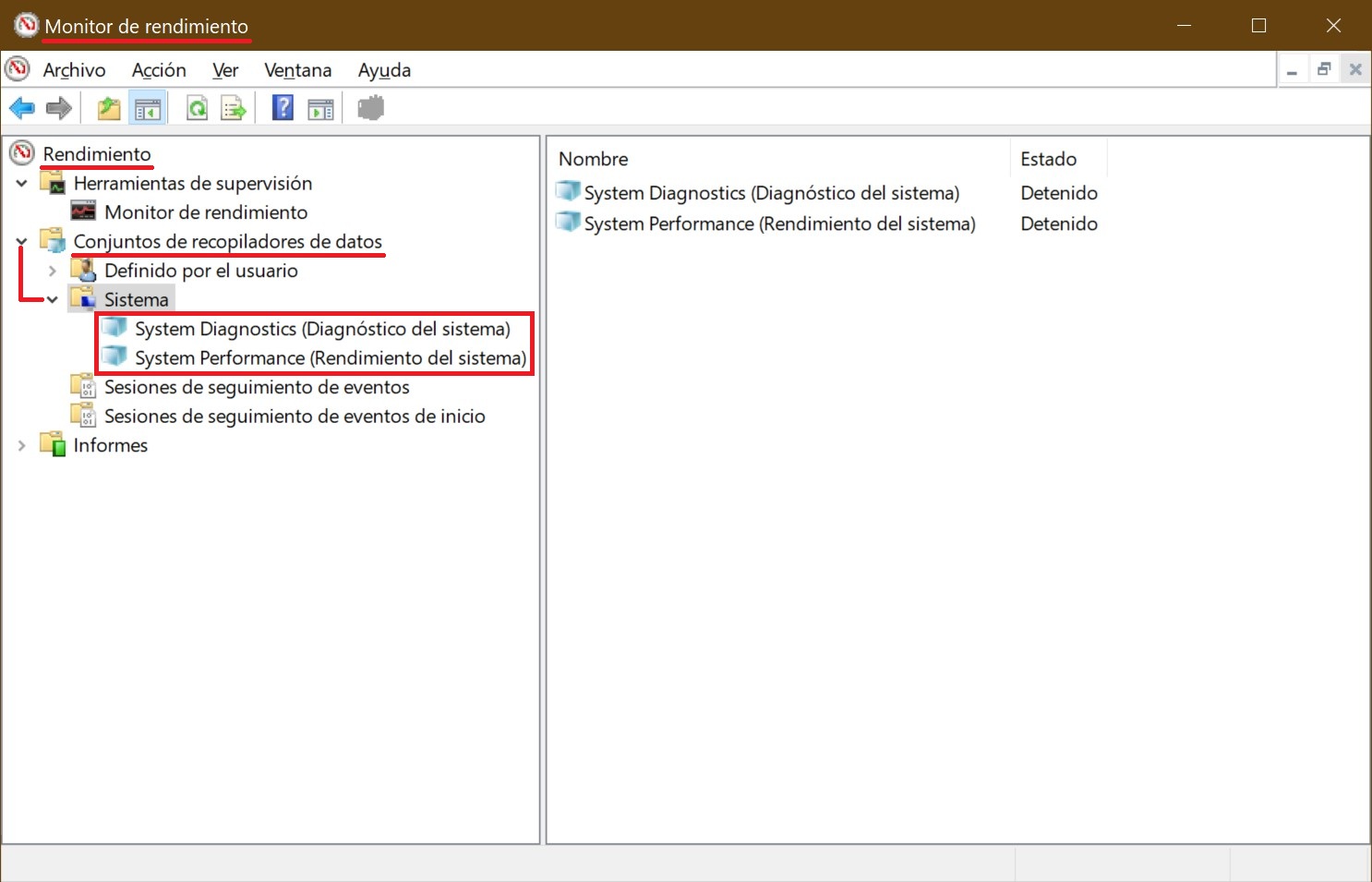This screenshot has width=1372, height=882.
Task: Click the Rendimiento root node icon
Action: click(22, 153)
